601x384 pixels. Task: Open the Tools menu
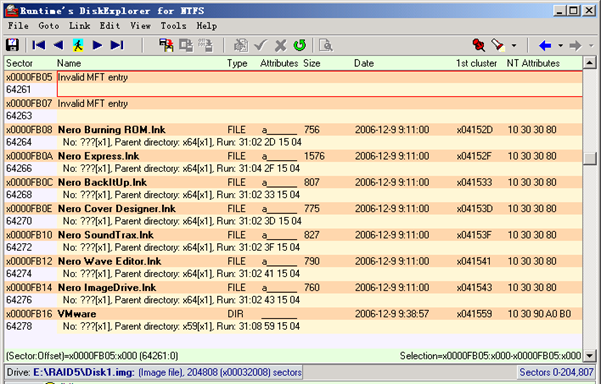(x=173, y=26)
